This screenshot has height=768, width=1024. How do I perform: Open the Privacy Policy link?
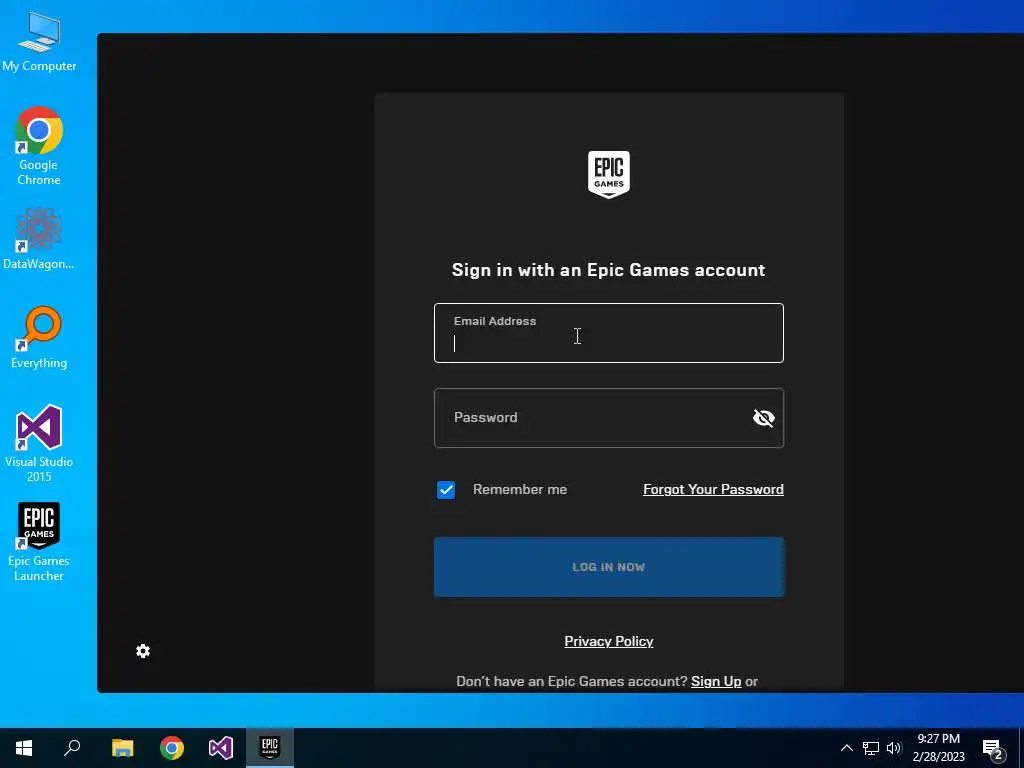(x=609, y=641)
